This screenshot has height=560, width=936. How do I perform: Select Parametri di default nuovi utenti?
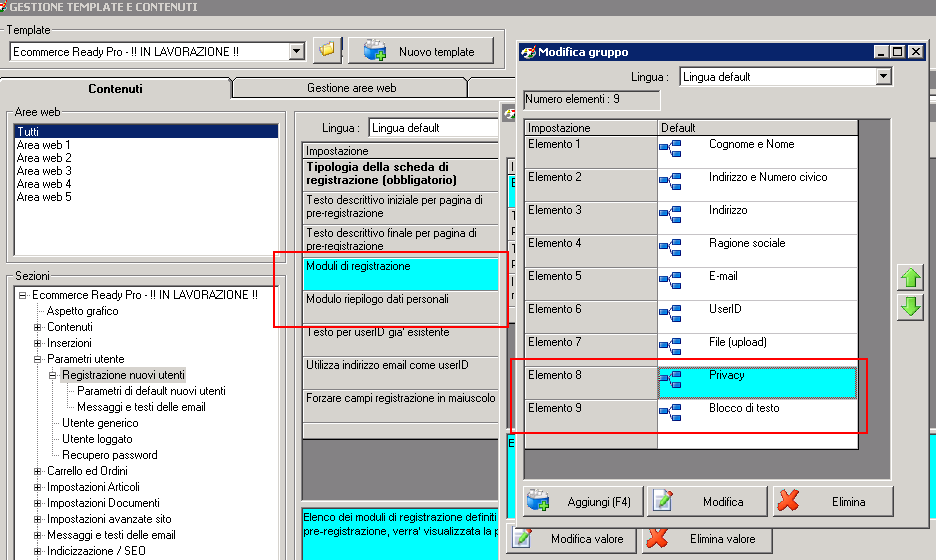click(x=151, y=391)
